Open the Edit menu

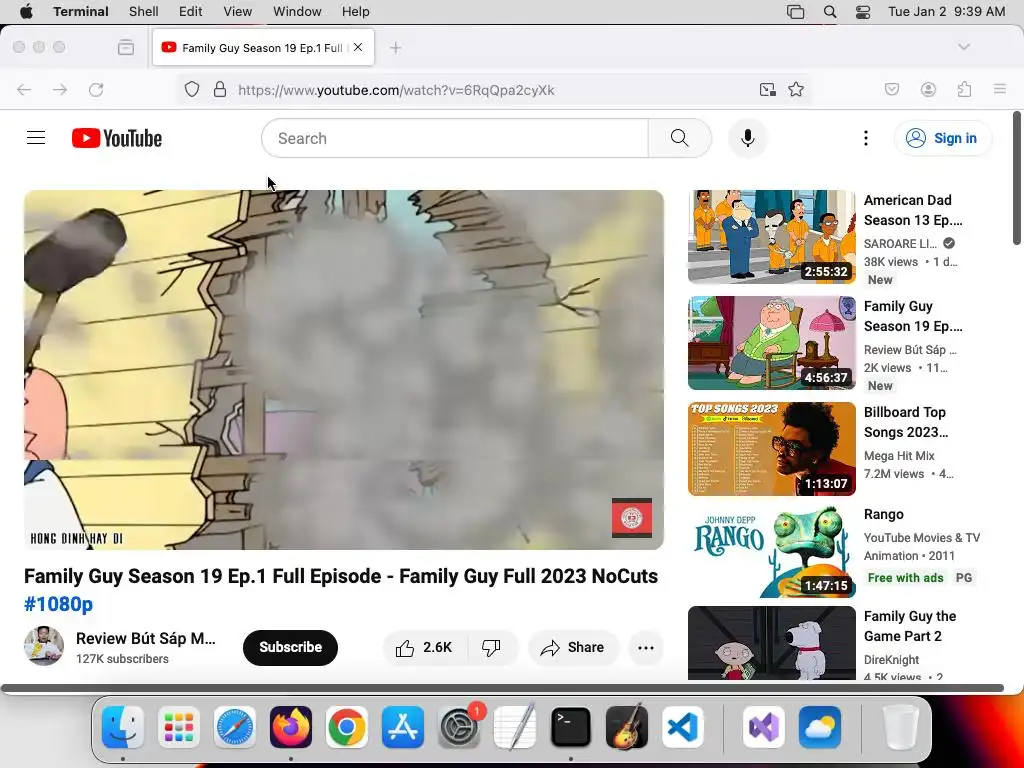[x=191, y=11]
